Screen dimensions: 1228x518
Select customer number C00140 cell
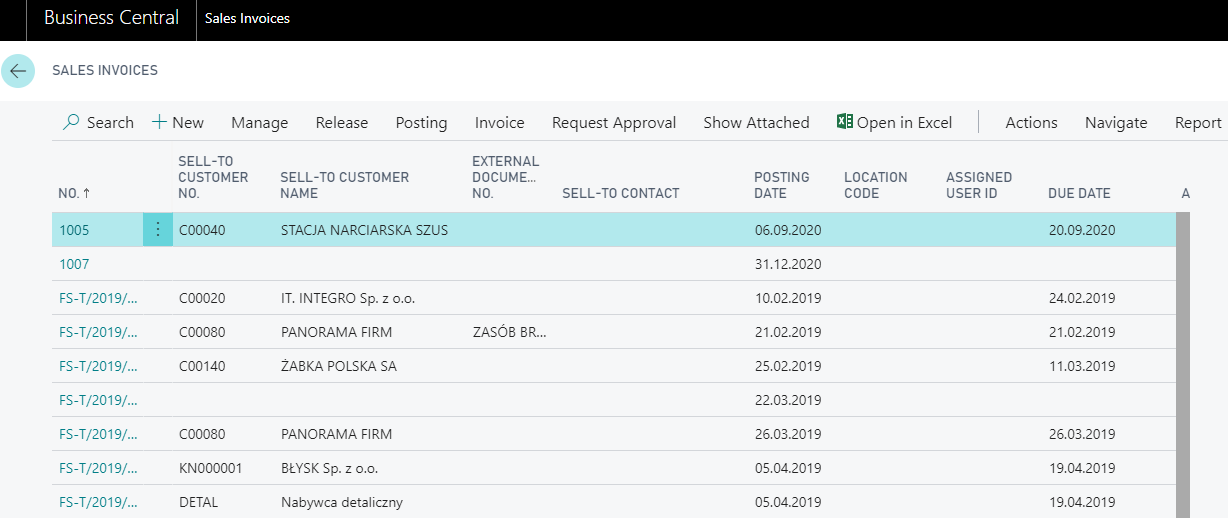click(202, 366)
